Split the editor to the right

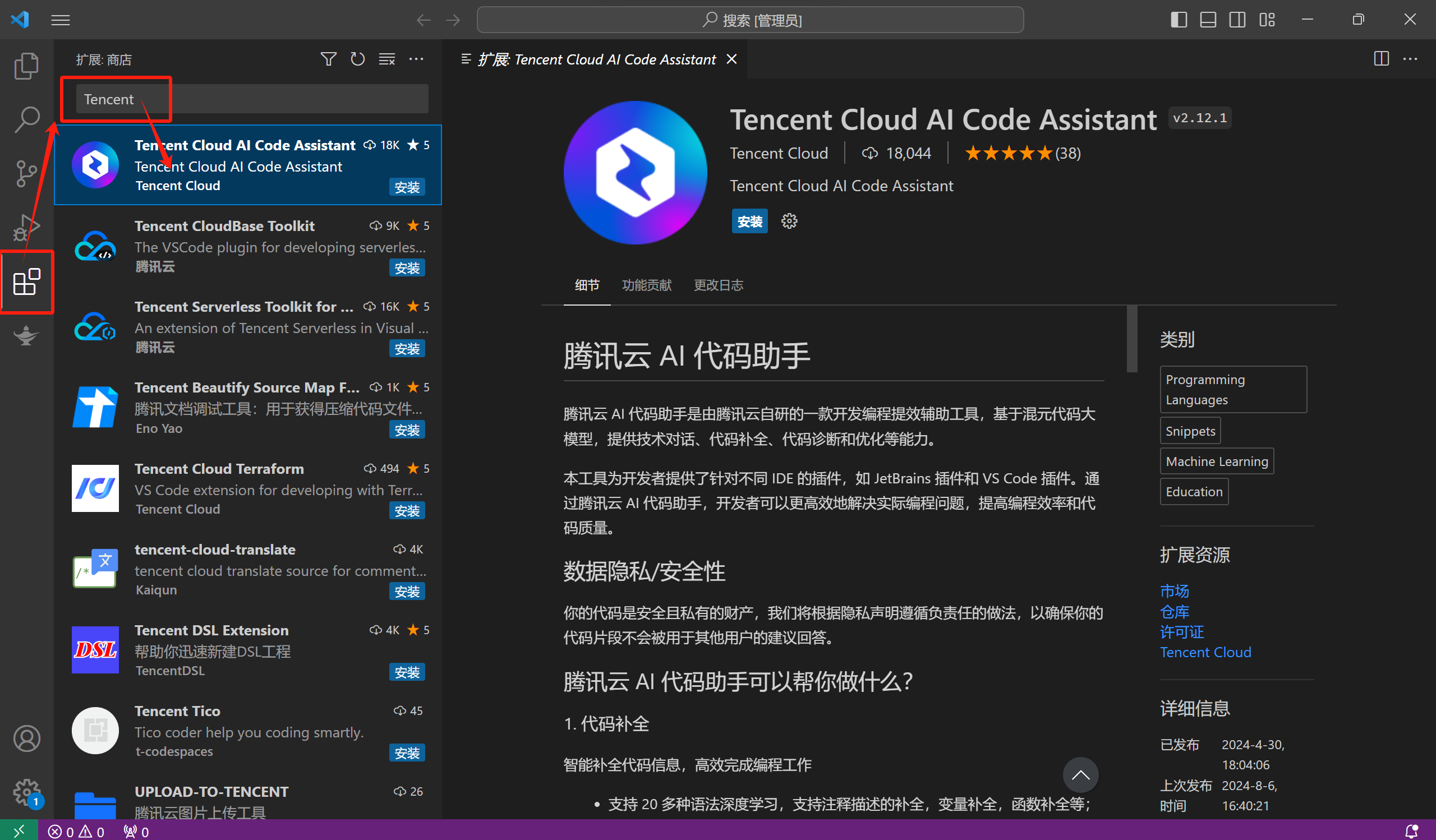(x=1381, y=59)
